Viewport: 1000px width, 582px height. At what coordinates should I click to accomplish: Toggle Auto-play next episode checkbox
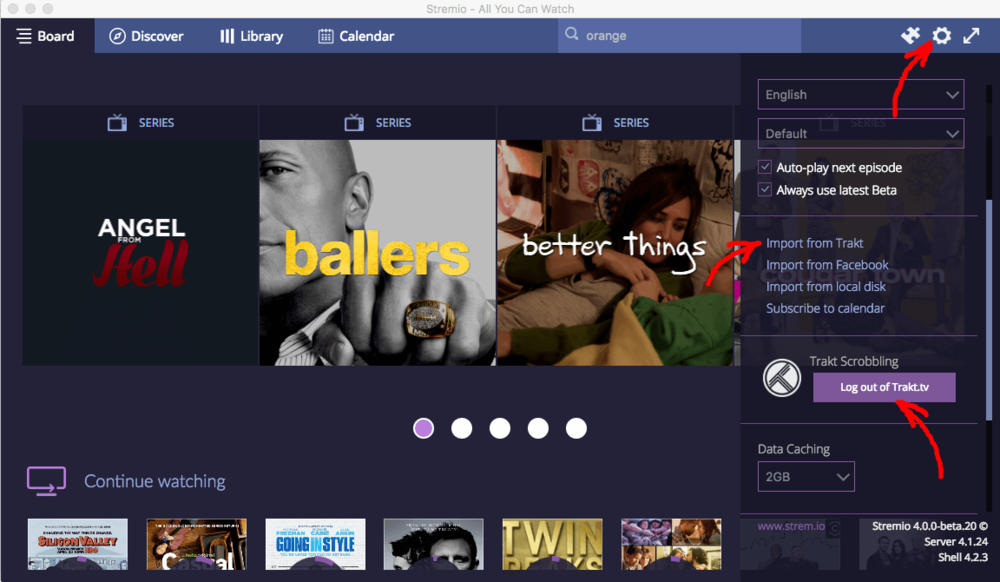(x=765, y=168)
